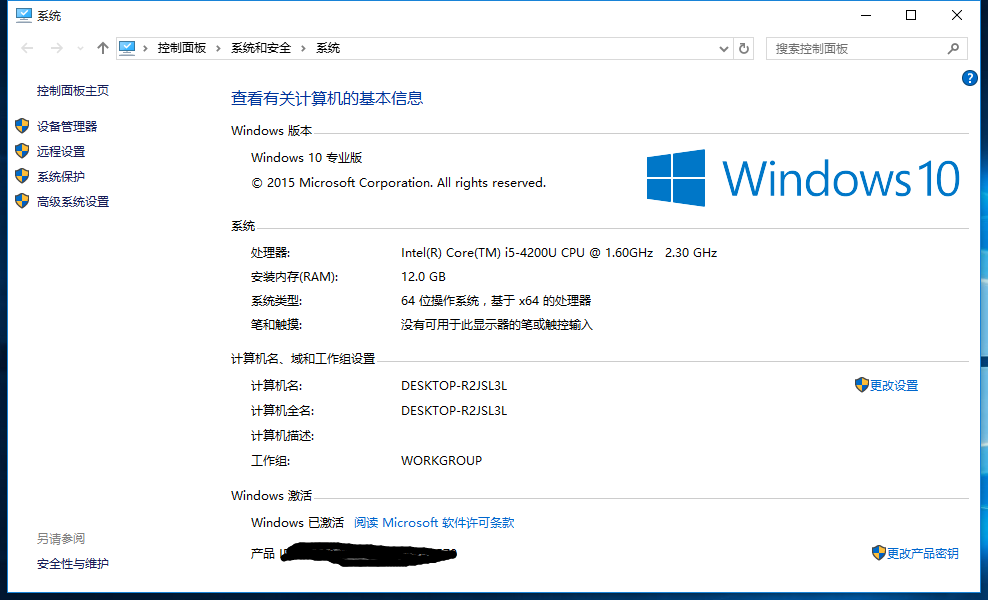
Task: Expand the chevron after 系统和安全
Action: (304, 49)
